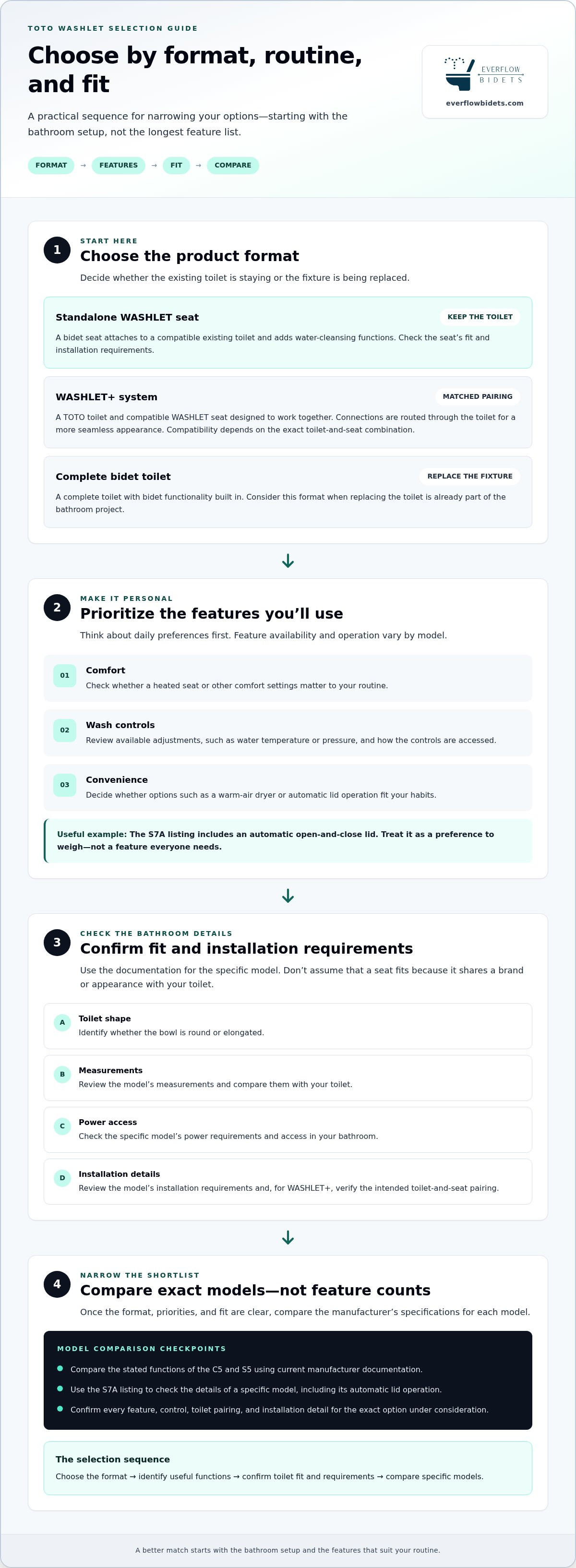Click the down arrow above step 4

pyautogui.click(x=288, y=1237)
